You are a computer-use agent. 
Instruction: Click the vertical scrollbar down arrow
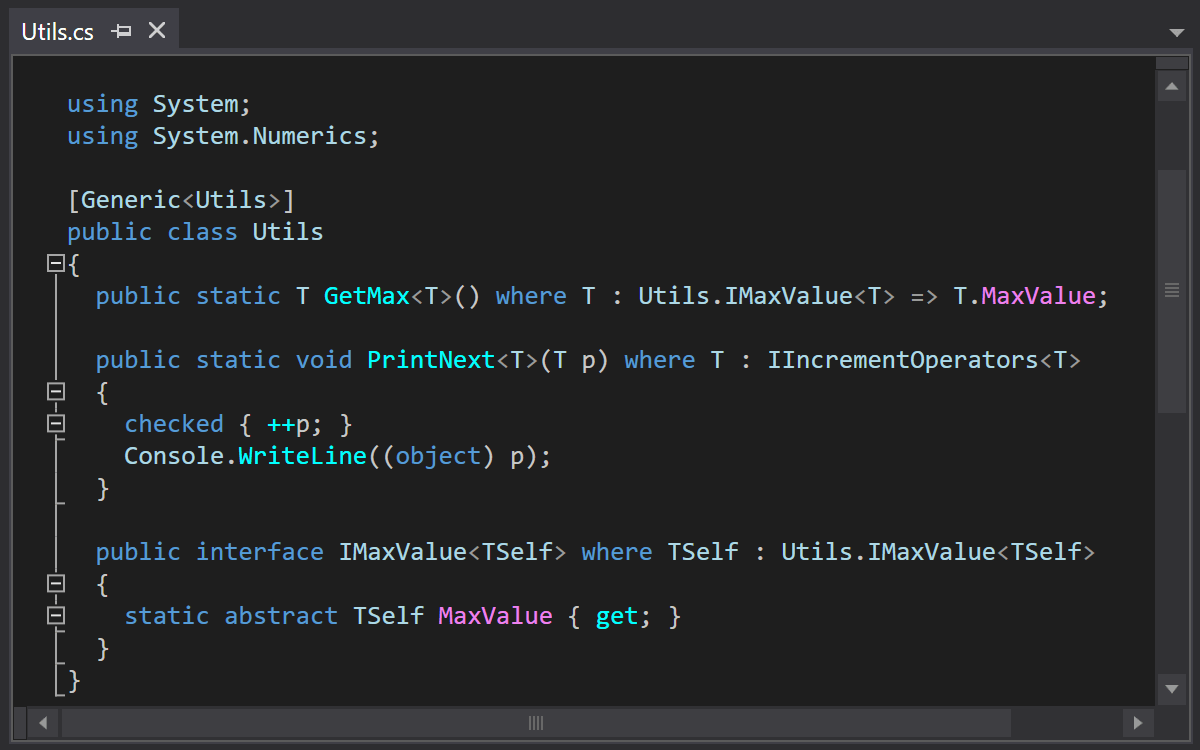[x=1170, y=689]
